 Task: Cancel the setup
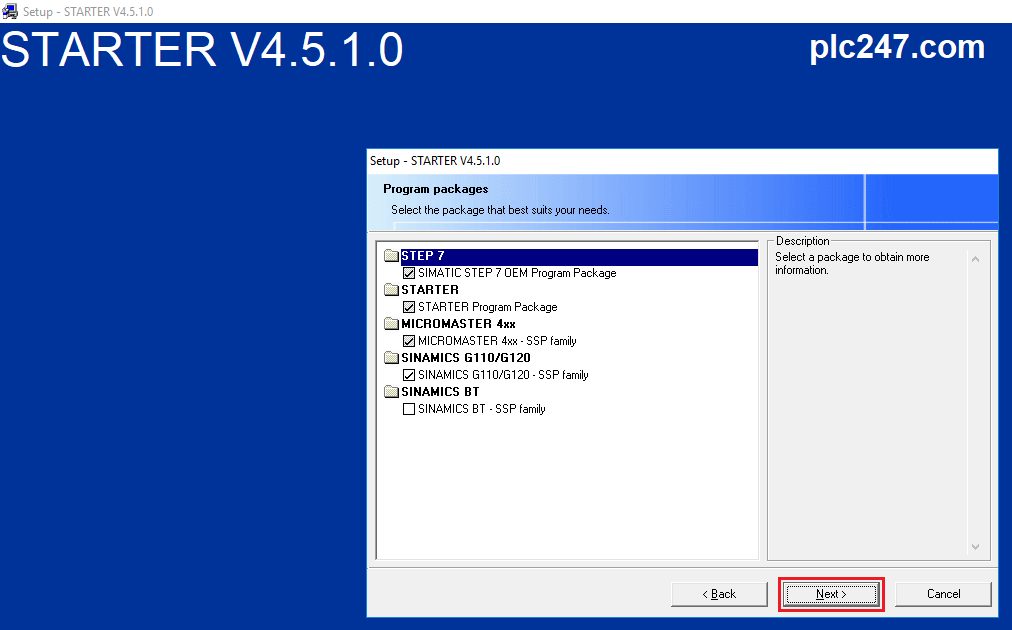(x=943, y=594)
